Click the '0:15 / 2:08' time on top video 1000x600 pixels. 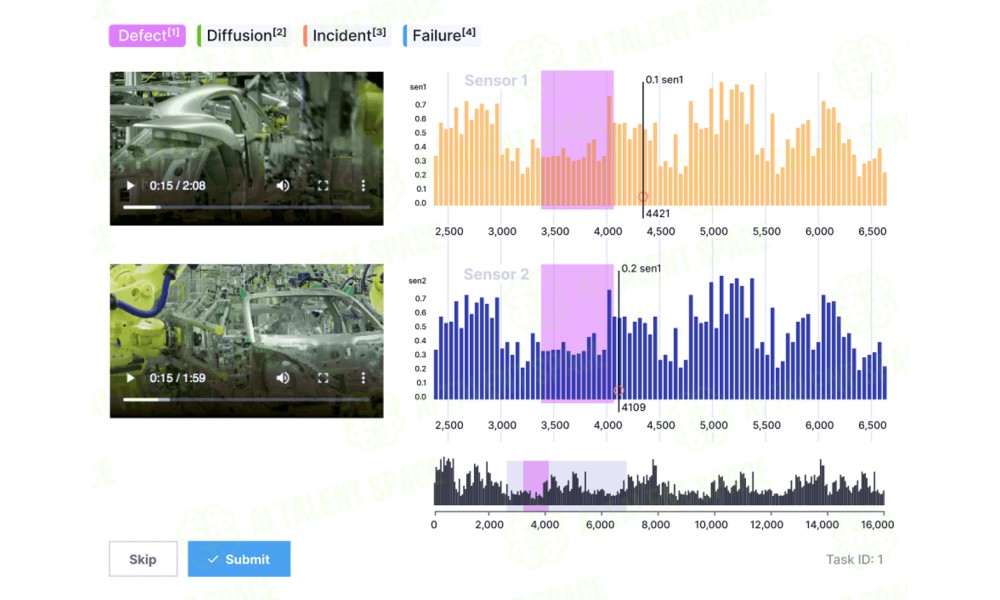click(x=177, y=186)
